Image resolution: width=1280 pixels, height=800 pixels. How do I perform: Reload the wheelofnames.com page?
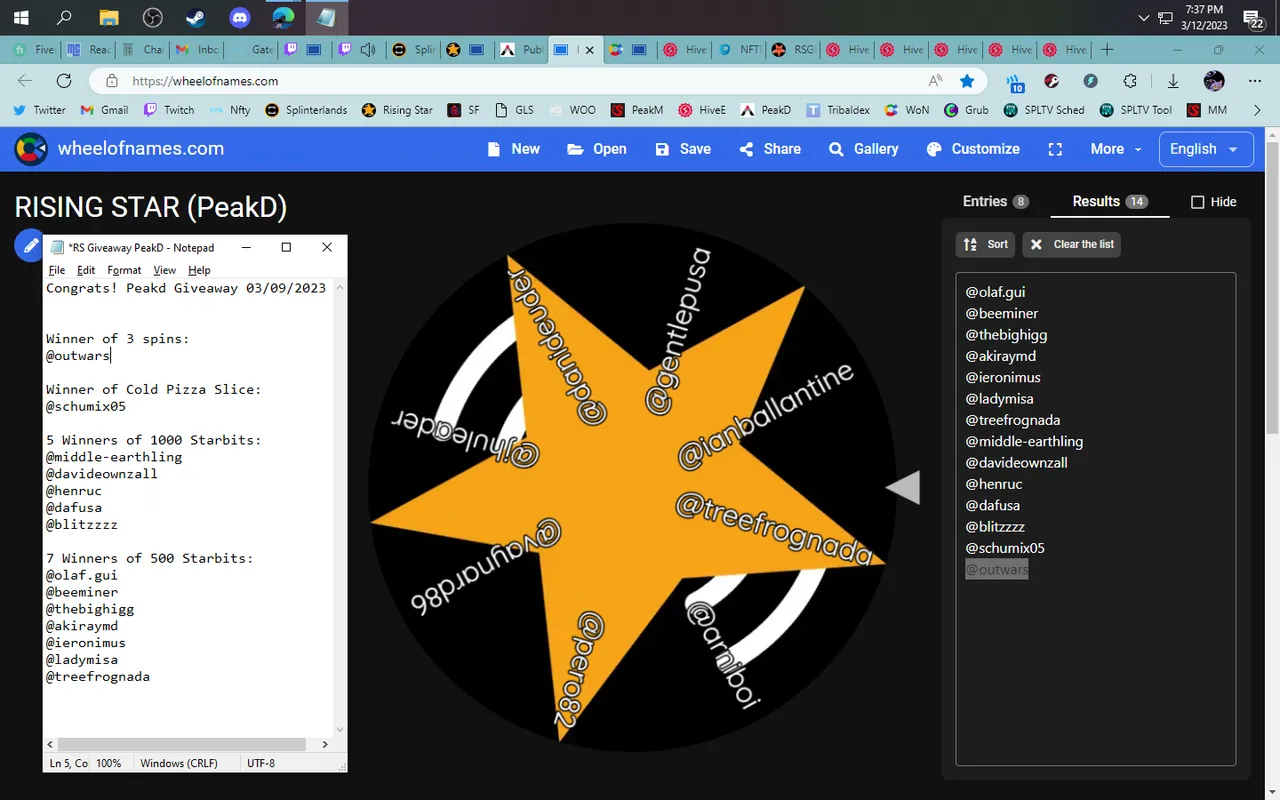click(x=64, y=81)
